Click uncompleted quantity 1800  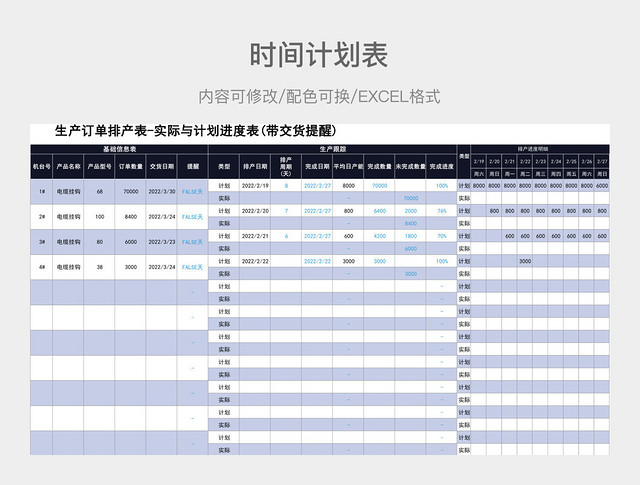click(411, 236)
